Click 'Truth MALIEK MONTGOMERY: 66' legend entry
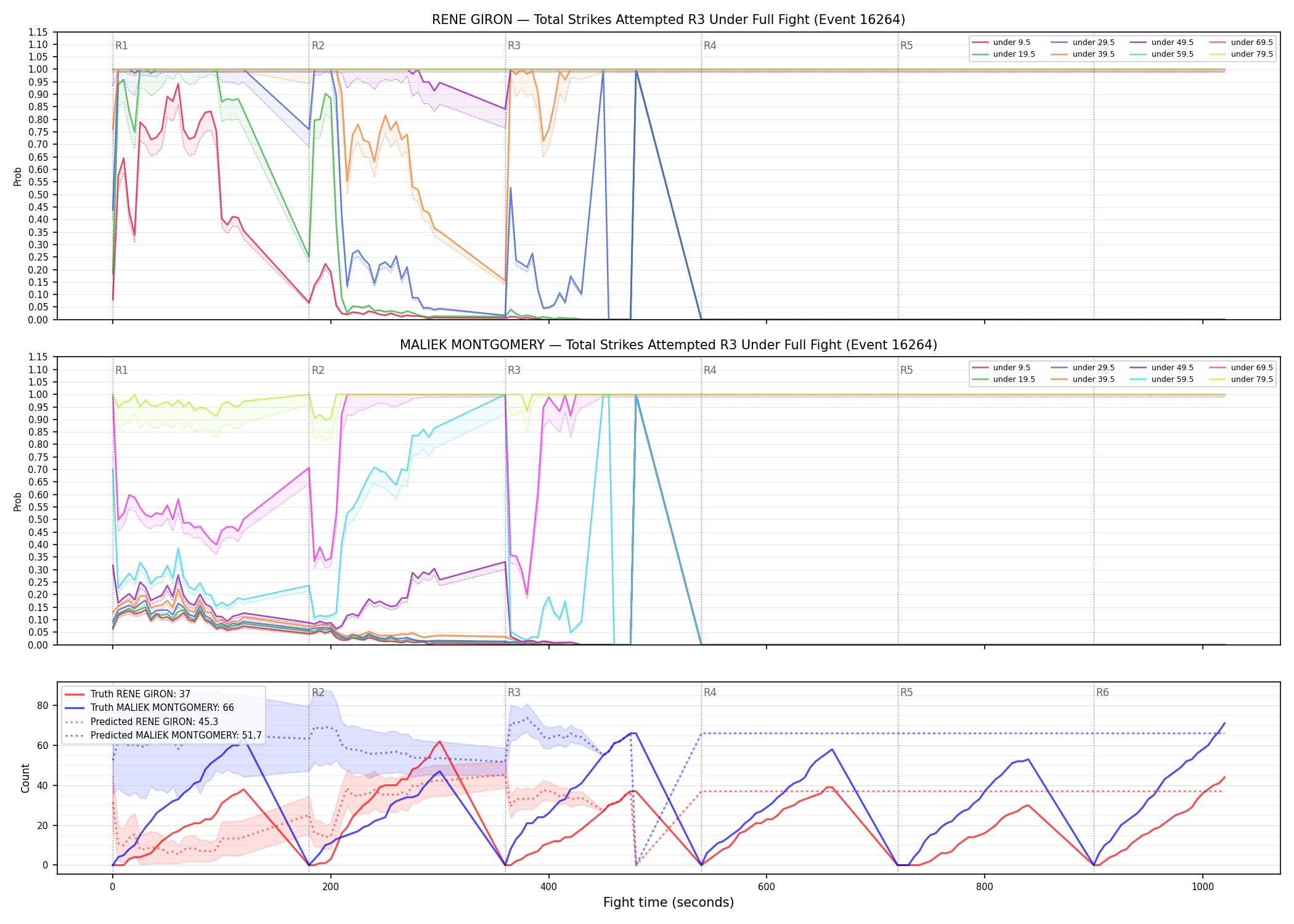The image size is (1294, 924). coord(150,708)
